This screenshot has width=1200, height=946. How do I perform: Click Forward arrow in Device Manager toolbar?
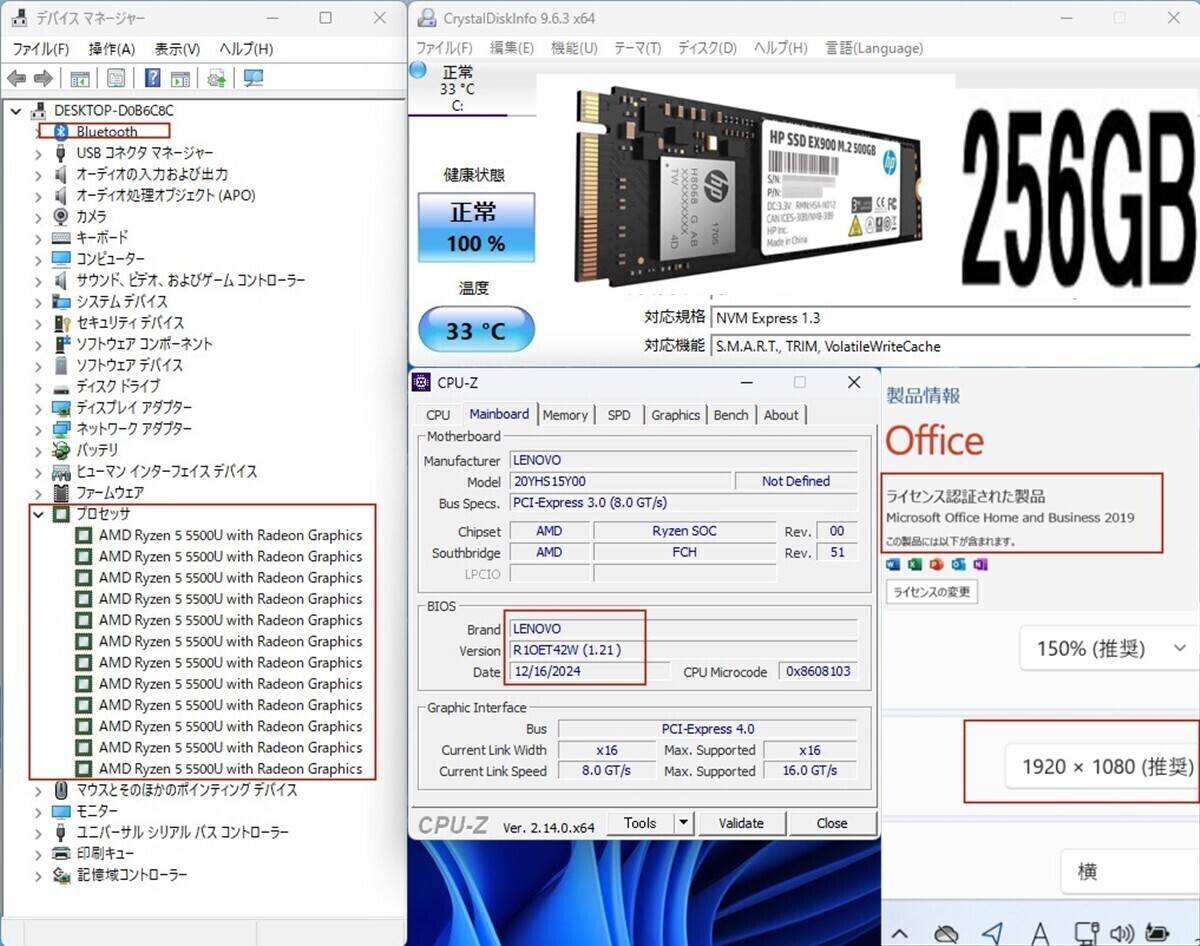pos(43,78)
